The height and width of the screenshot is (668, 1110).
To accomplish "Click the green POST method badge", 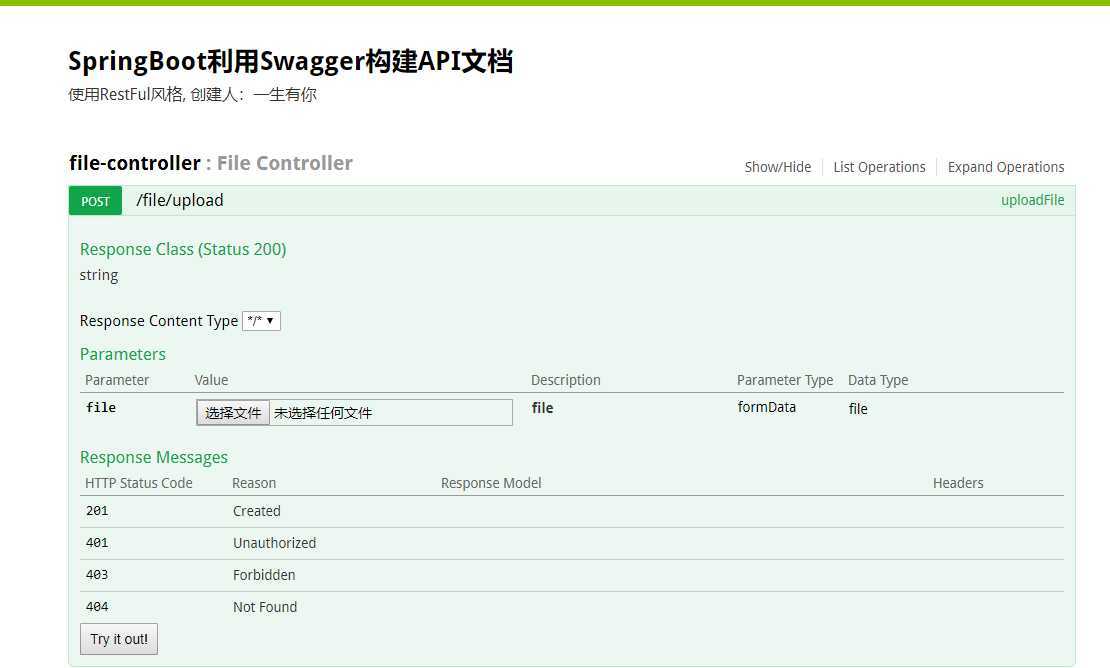I will [x=95, y=201].
